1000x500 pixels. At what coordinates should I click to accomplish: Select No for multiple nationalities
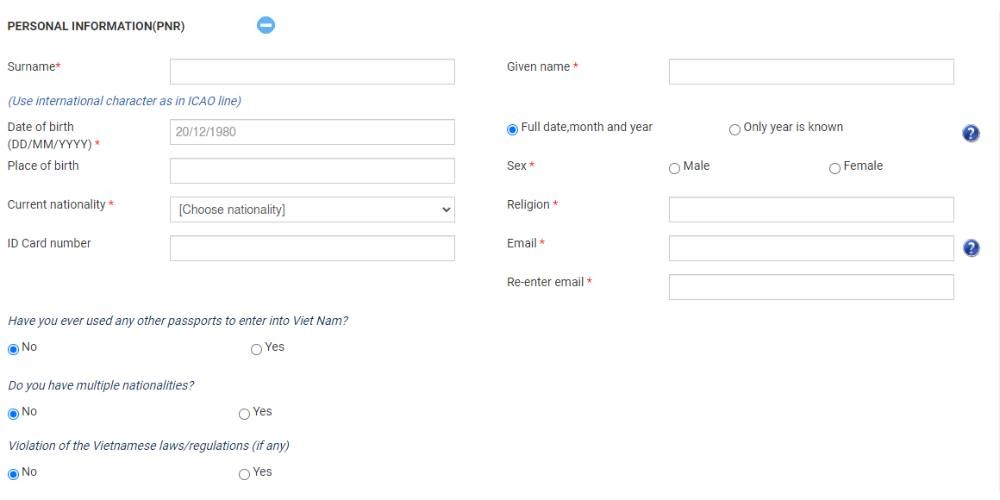(x=13, y=414)
